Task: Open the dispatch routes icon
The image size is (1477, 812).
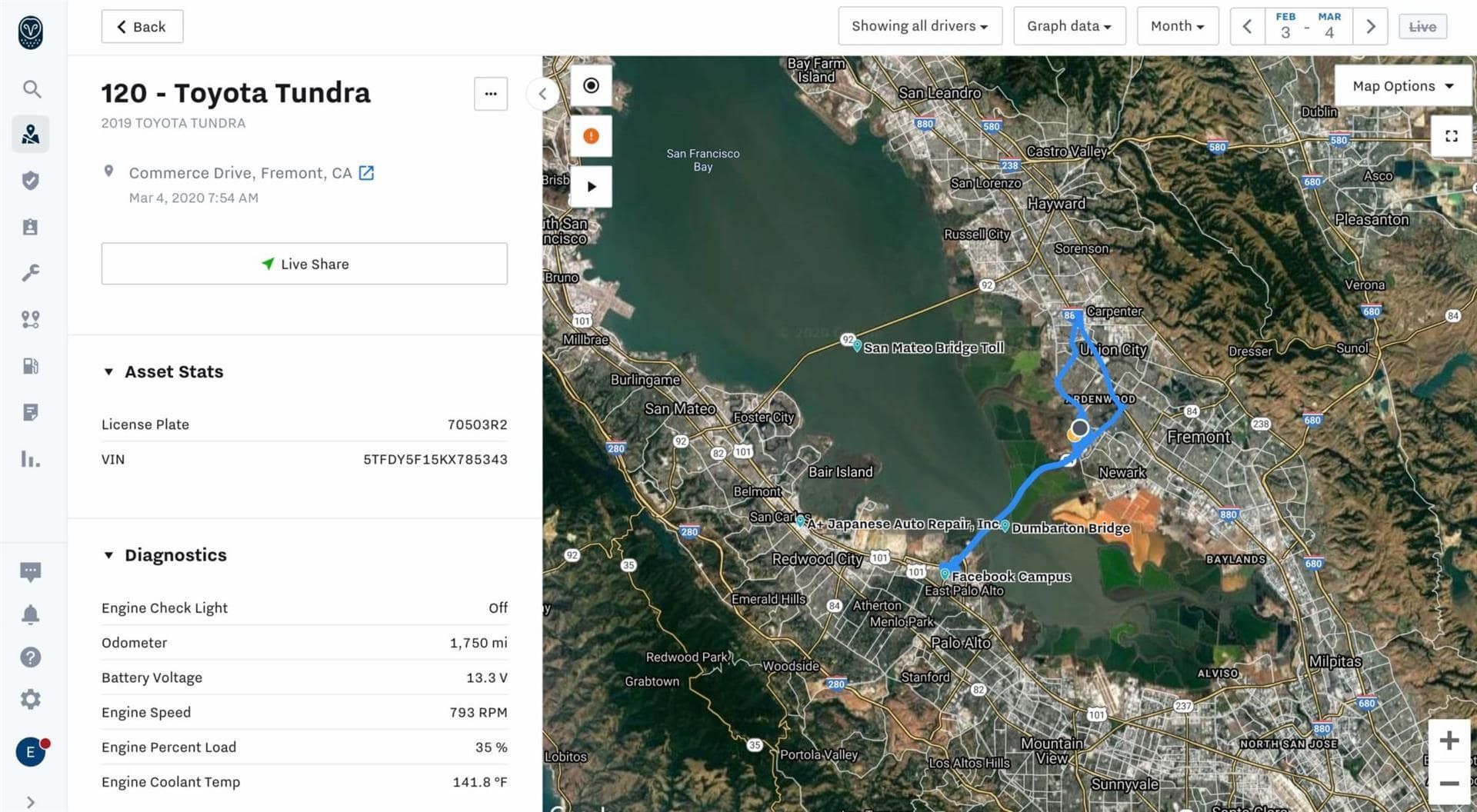Action: pyautogui.click(x=31, y=319)
